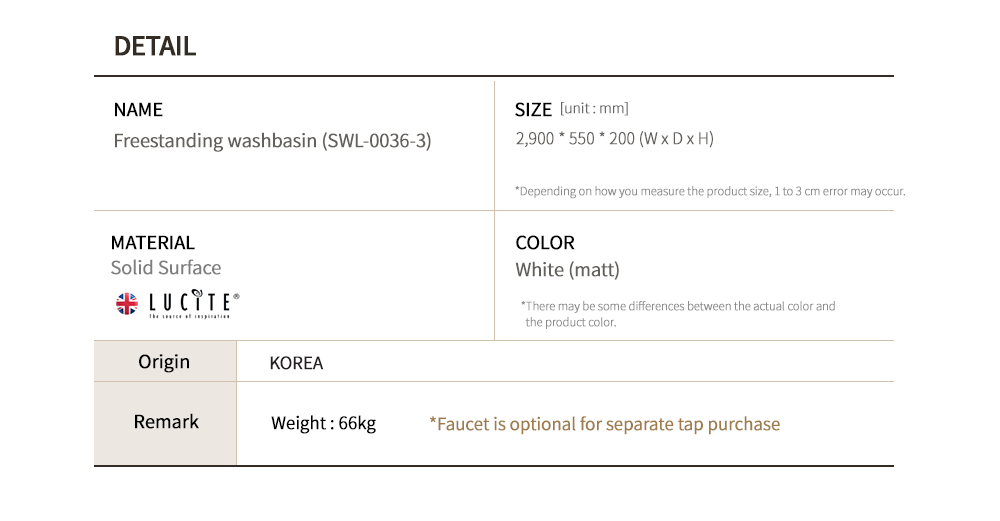Click the MATERIAL label
Viewport: 1000px width, 521px height.
[x=153, y=243]
